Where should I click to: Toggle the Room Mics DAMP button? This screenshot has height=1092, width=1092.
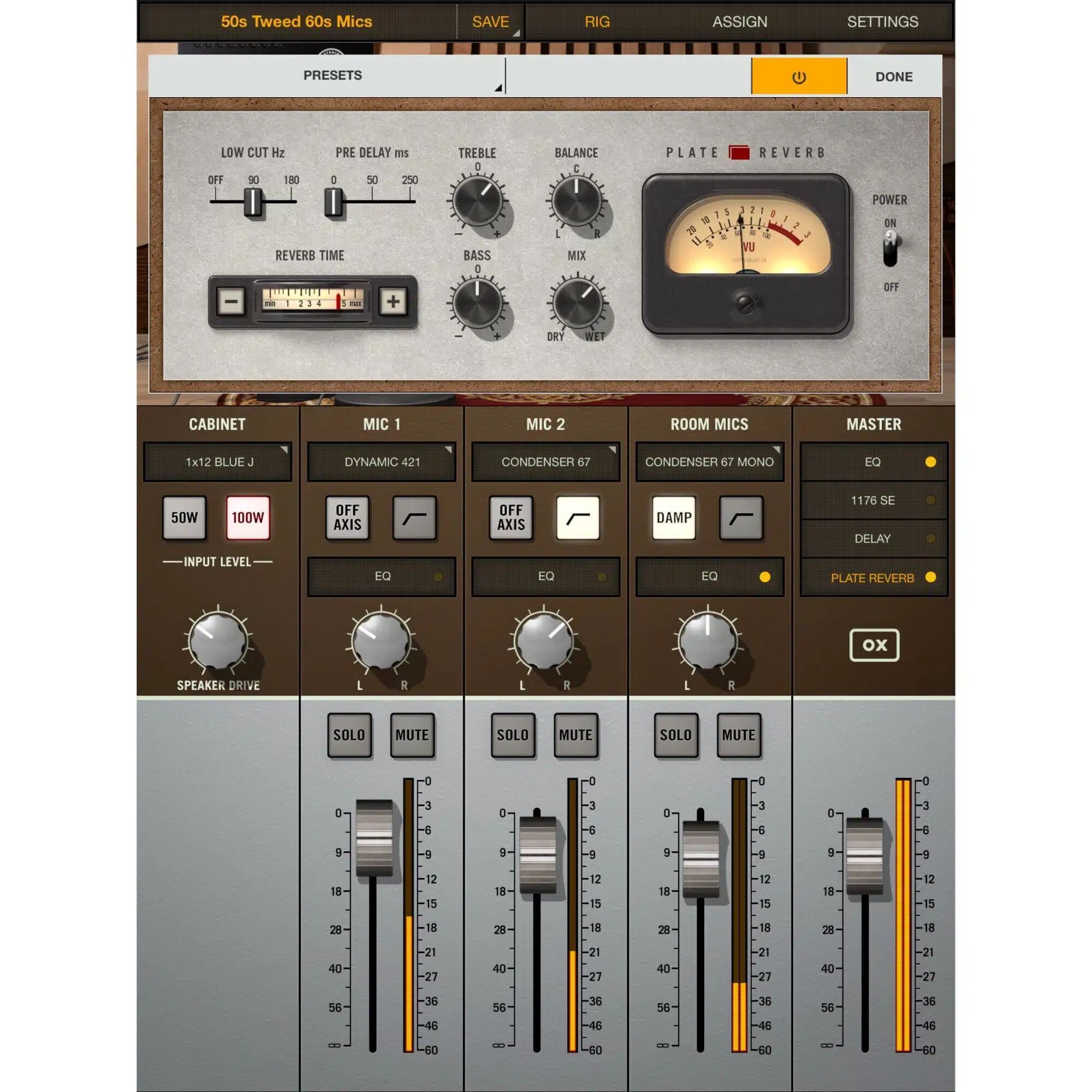674,518
